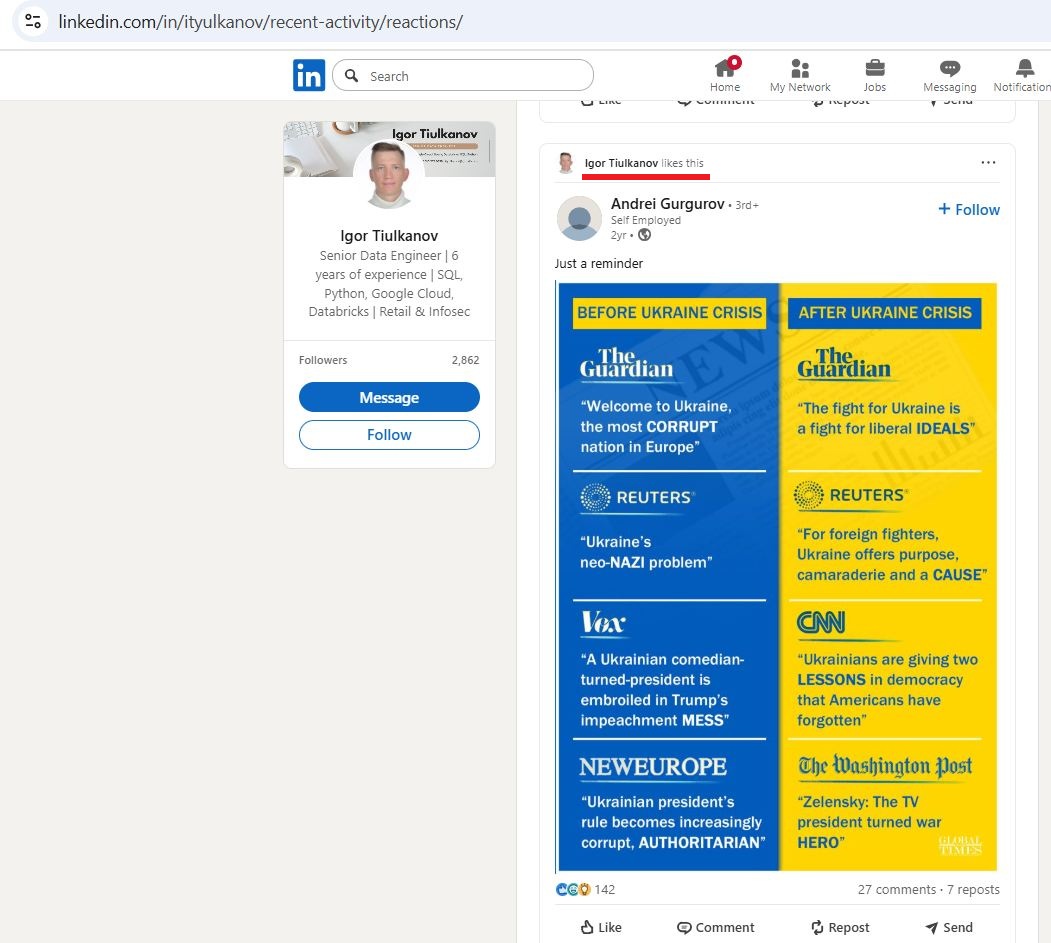This screenshot has height=943, width=1051.
Task: Open the before/after Ukraine crisis image
Action: click(778, 576)
